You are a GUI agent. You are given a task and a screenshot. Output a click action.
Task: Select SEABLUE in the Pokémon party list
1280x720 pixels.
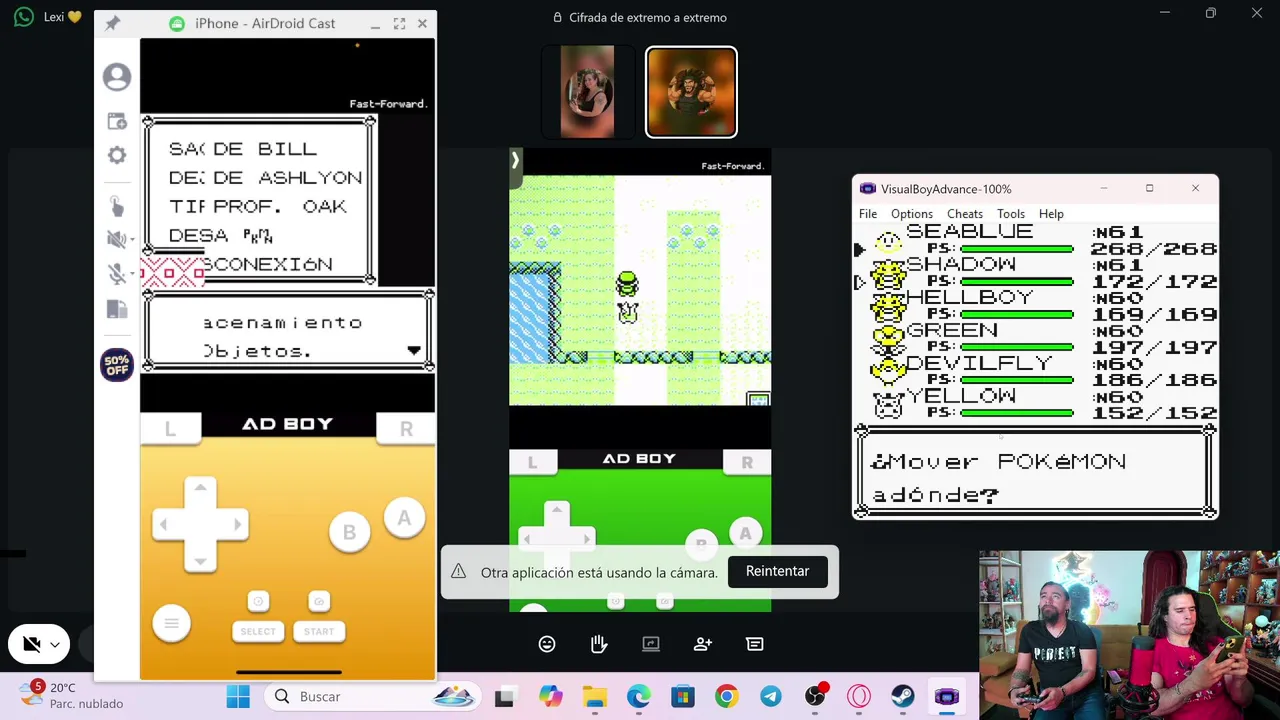[969, 232]
